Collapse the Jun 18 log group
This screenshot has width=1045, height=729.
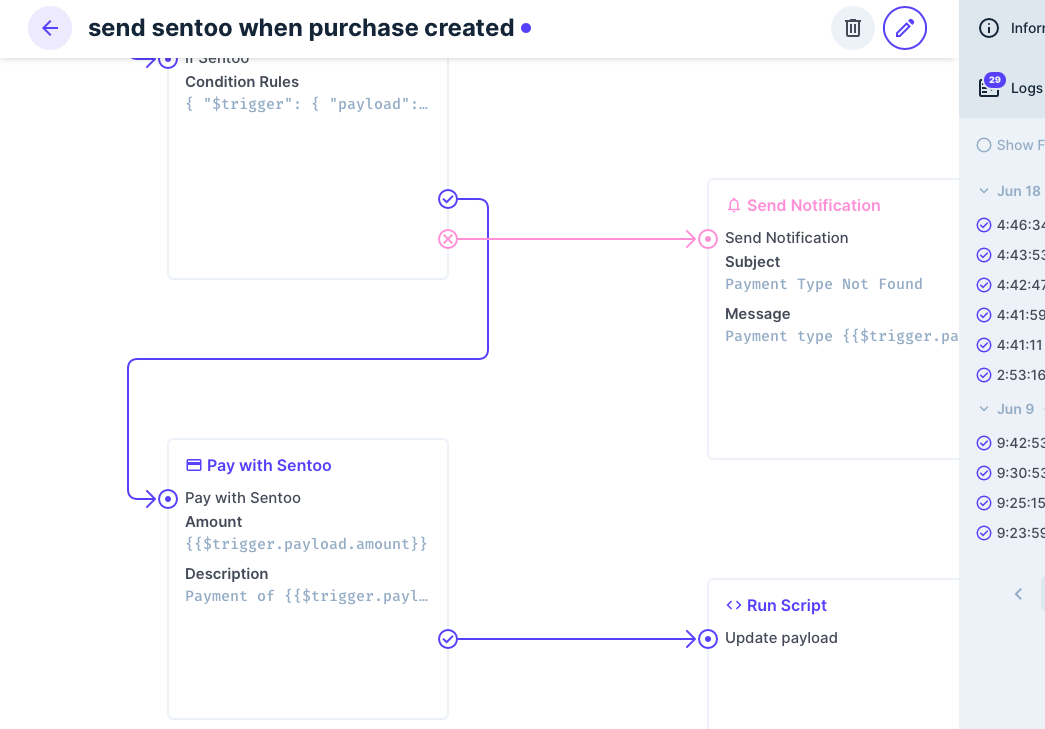[984, 191]
